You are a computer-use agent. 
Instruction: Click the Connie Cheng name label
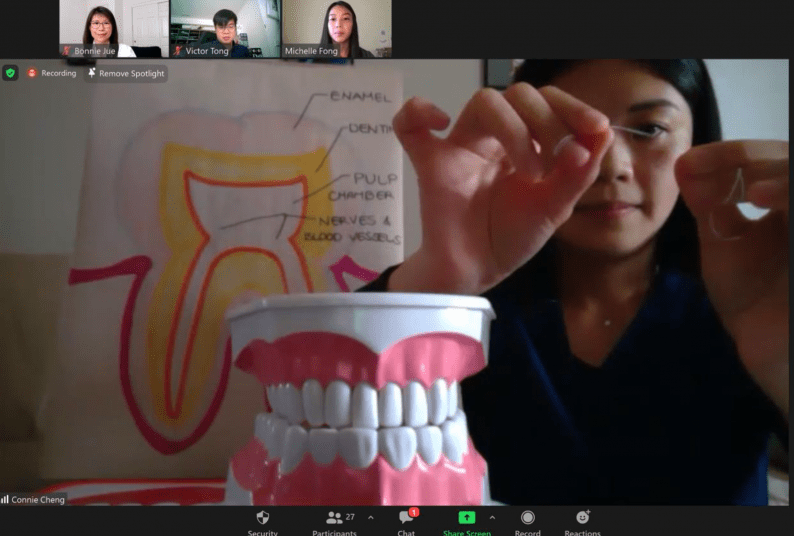pyautogui.click(x=38, y=500)
